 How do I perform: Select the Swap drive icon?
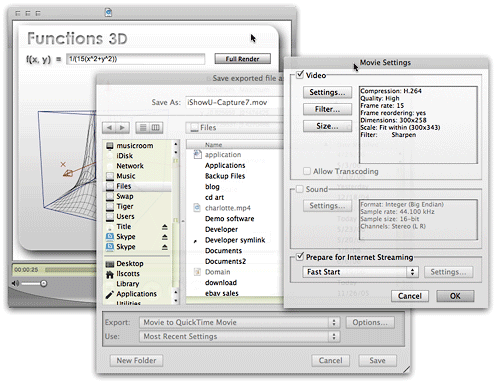pyautogui.click(x=110, y=196)
